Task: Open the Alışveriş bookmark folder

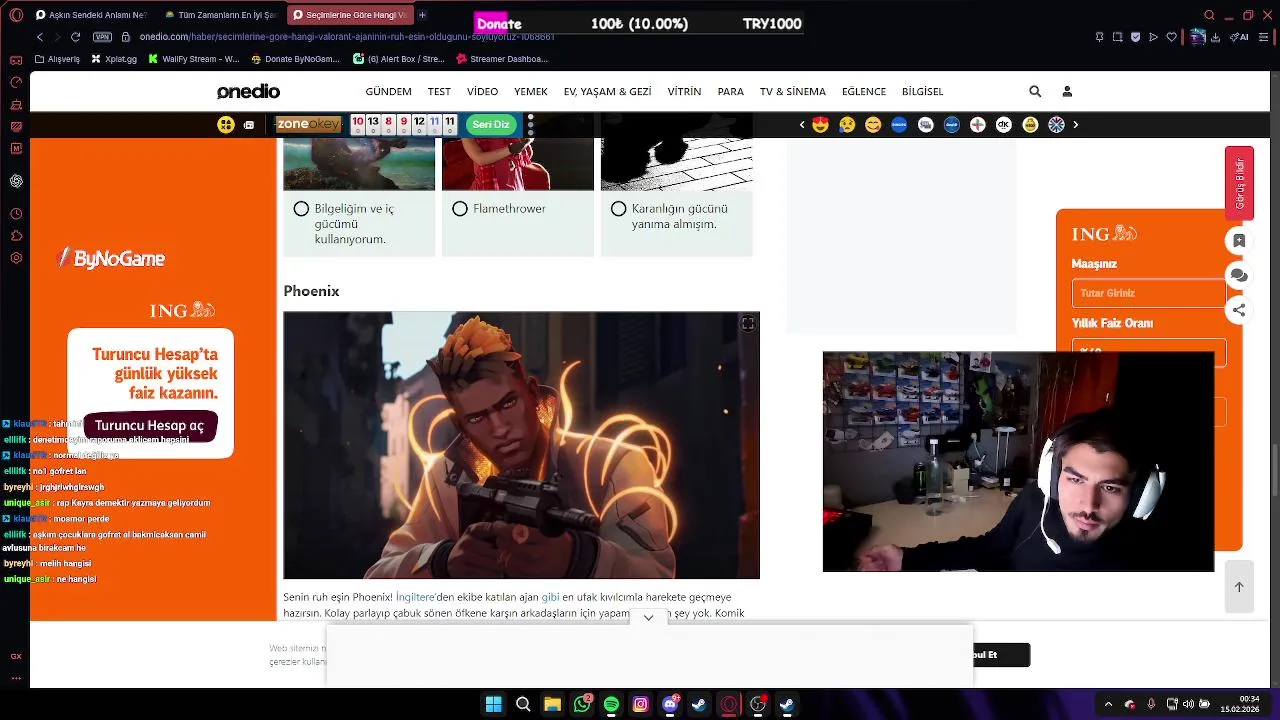Action: [x=57, y=59]
